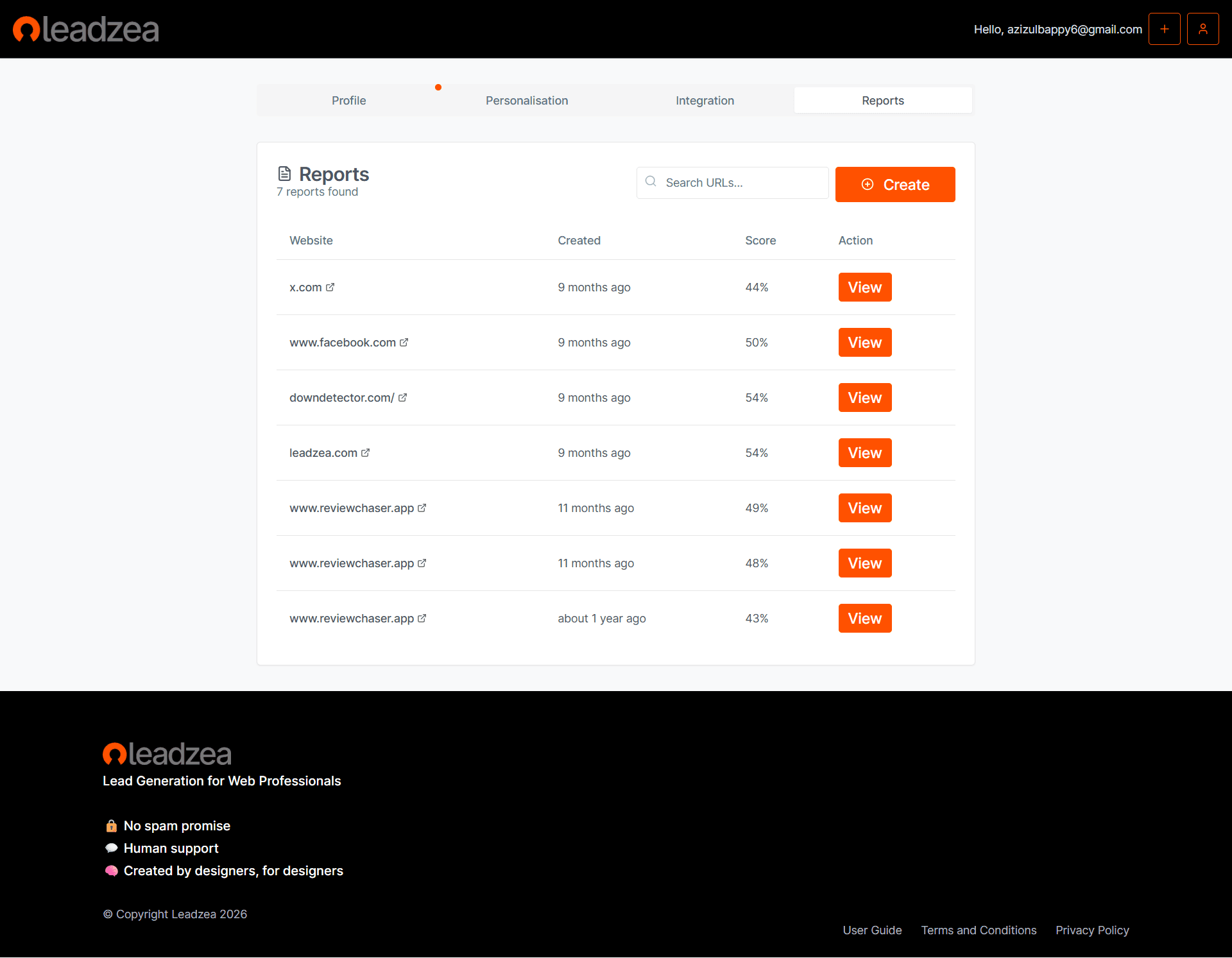
Task: View the reviewchaser report scored 43%
Action: click(865, 619)
